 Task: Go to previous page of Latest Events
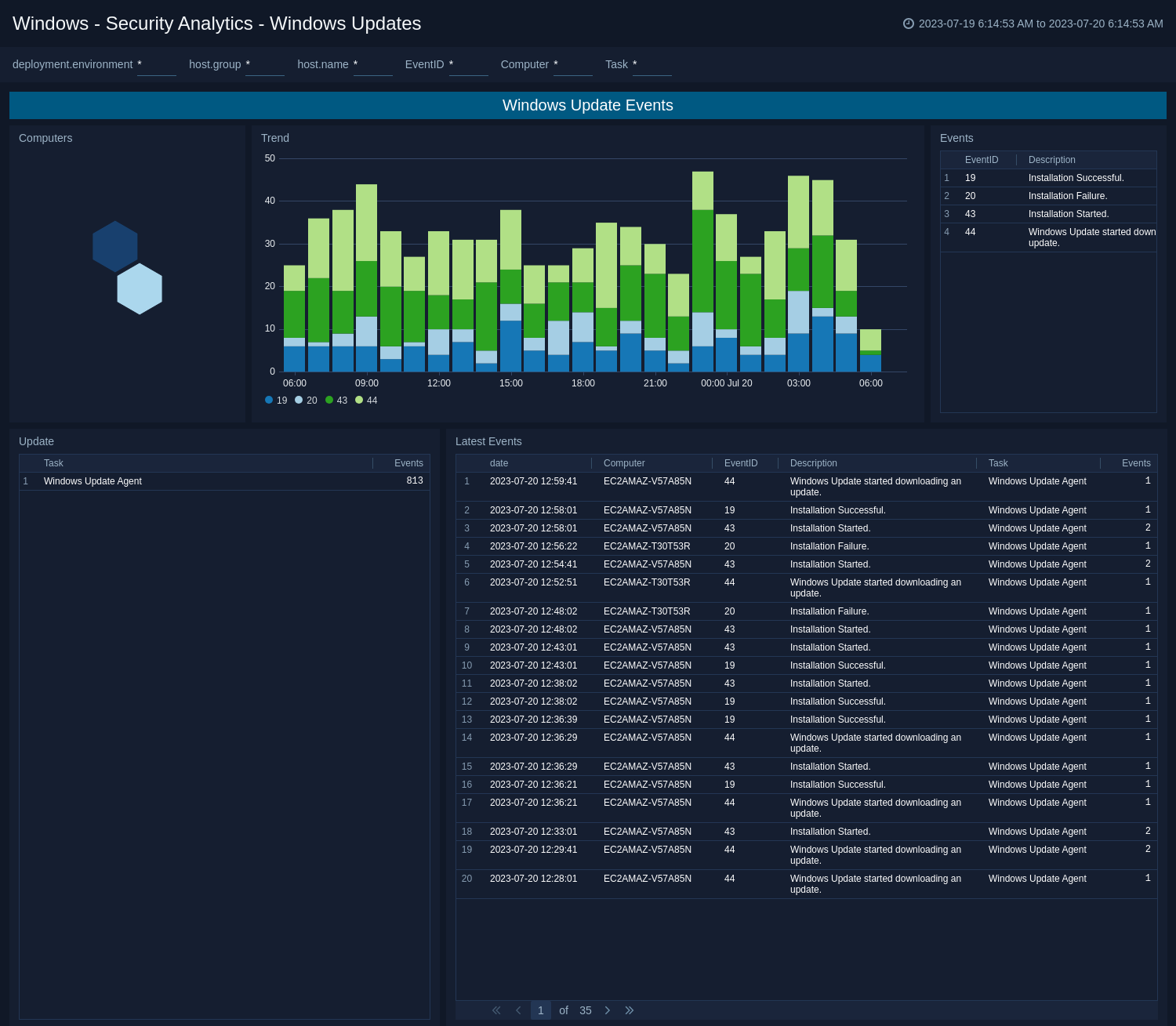[x=518, y=1010]
